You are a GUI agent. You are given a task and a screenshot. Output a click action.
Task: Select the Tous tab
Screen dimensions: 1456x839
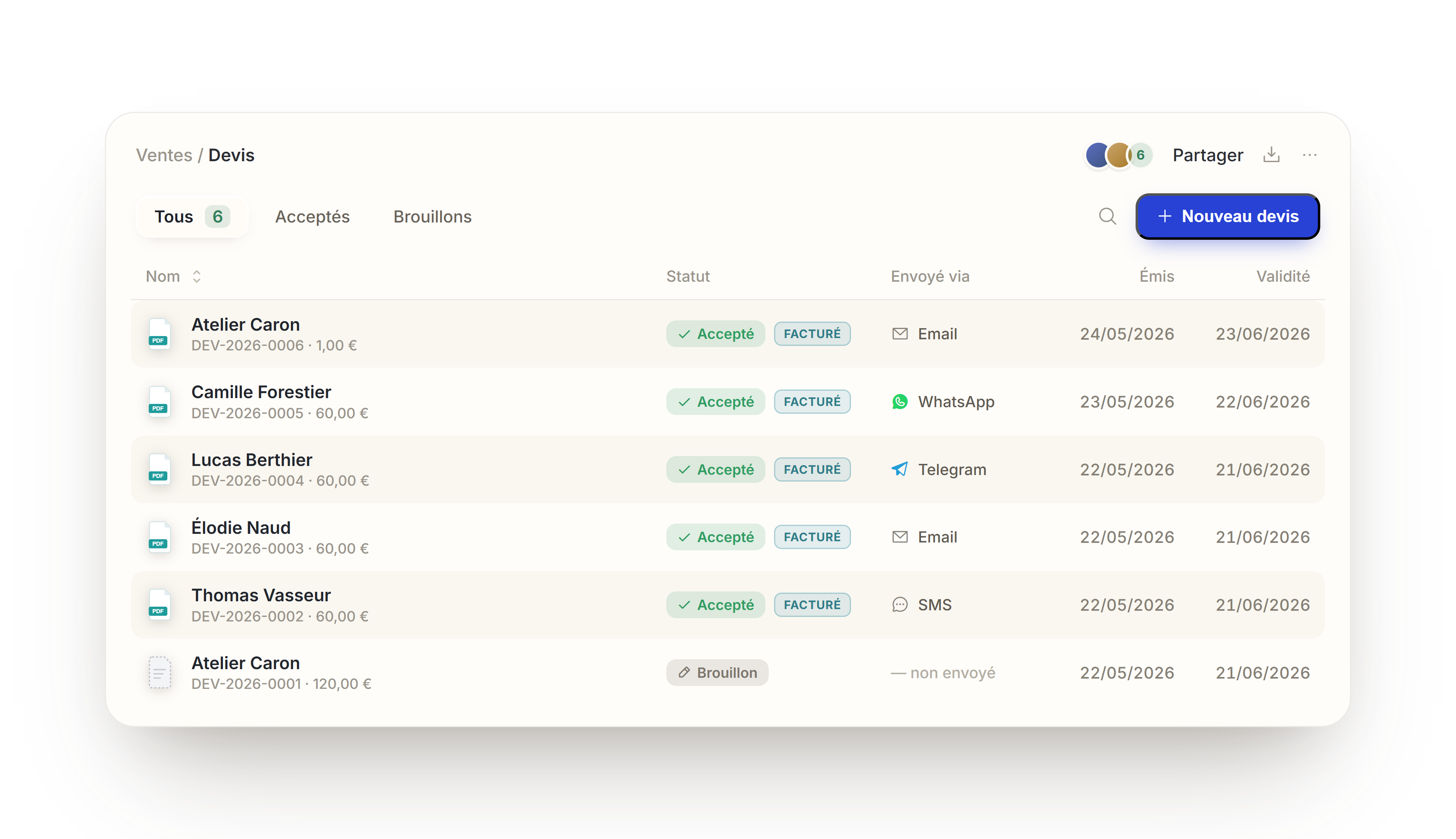[x=192, y=217]
